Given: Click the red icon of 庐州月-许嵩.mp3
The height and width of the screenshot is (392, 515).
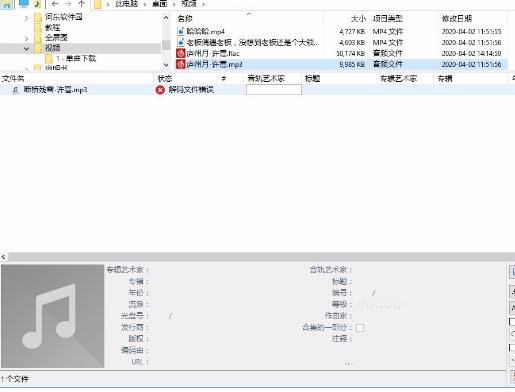Looking at the screenshot, I should coord(180,64).
